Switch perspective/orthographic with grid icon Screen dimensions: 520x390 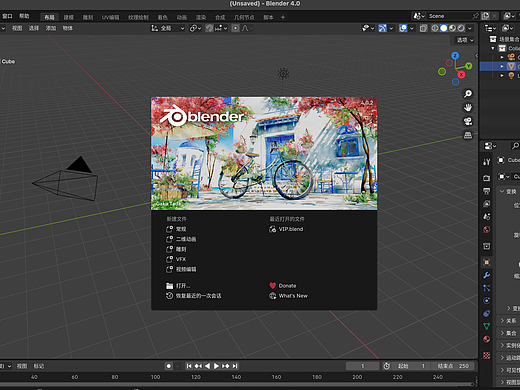coord(468,135)
